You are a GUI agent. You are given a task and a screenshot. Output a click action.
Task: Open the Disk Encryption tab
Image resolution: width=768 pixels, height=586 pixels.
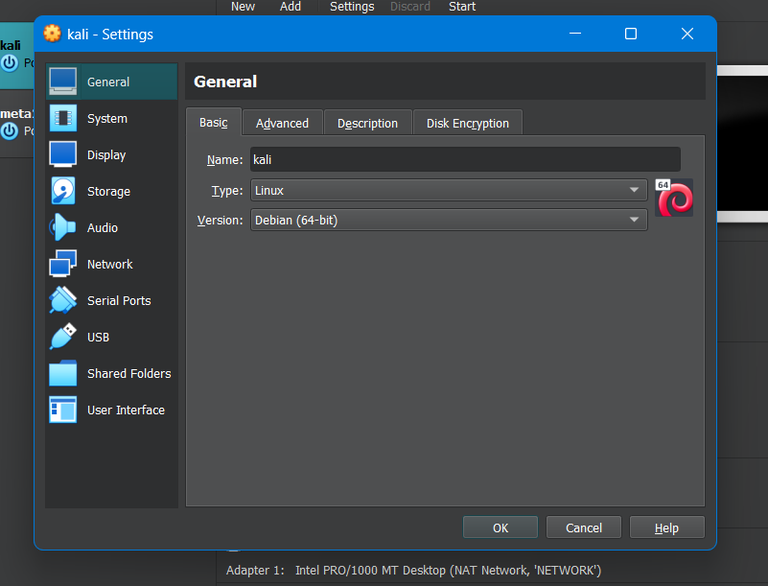[x=468, y=123]
